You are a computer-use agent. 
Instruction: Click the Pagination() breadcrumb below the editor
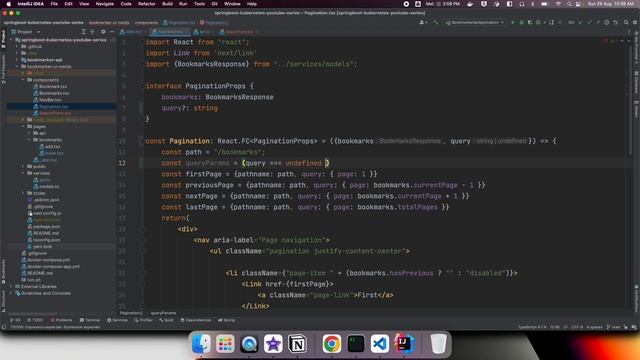131,313
